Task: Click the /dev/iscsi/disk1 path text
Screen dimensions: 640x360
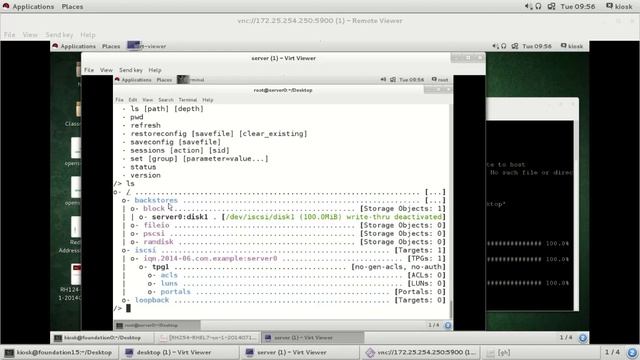Action: [260, 217]
